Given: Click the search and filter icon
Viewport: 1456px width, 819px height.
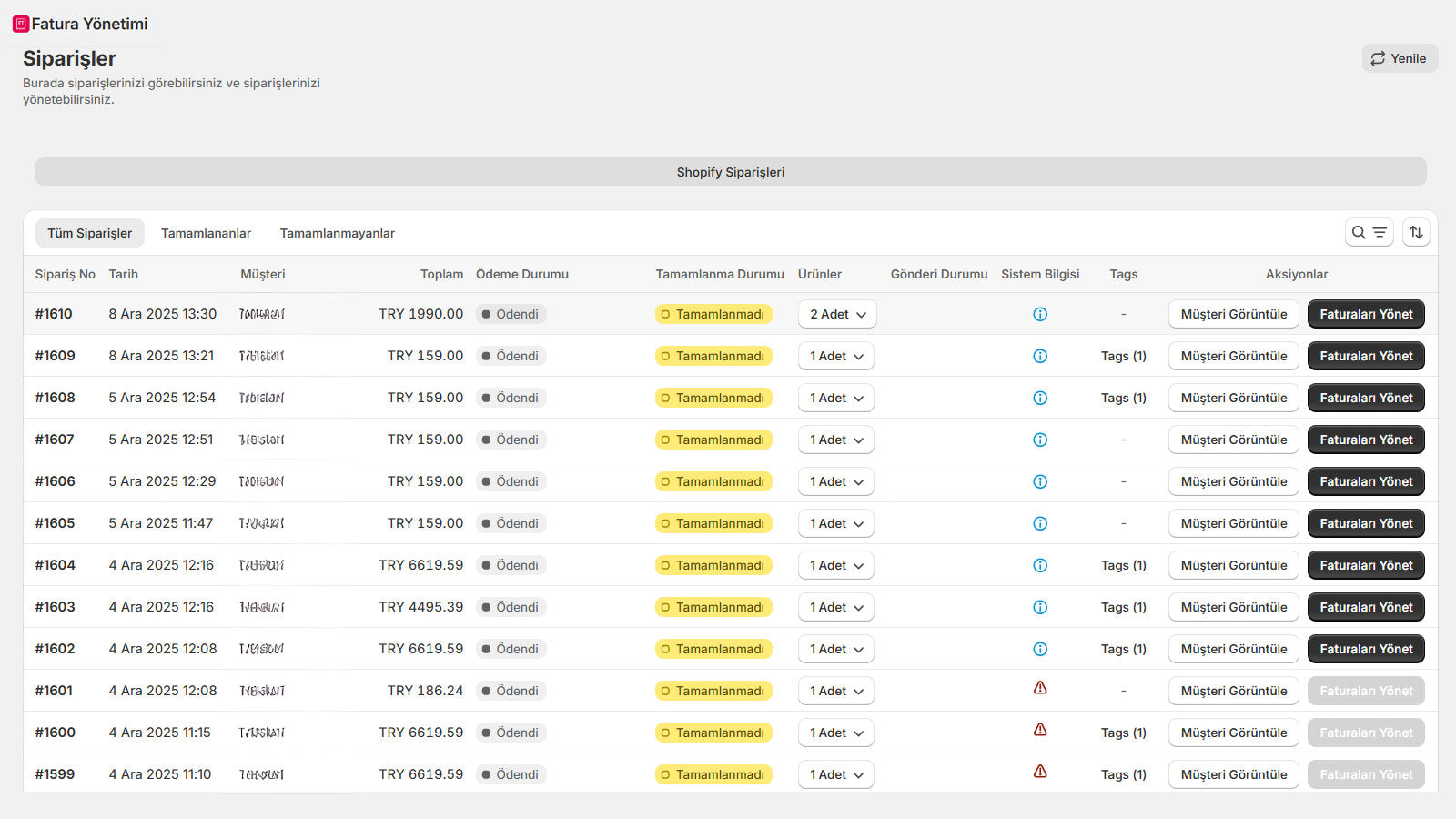Looking at the screenshot, I should (1369, 233).
